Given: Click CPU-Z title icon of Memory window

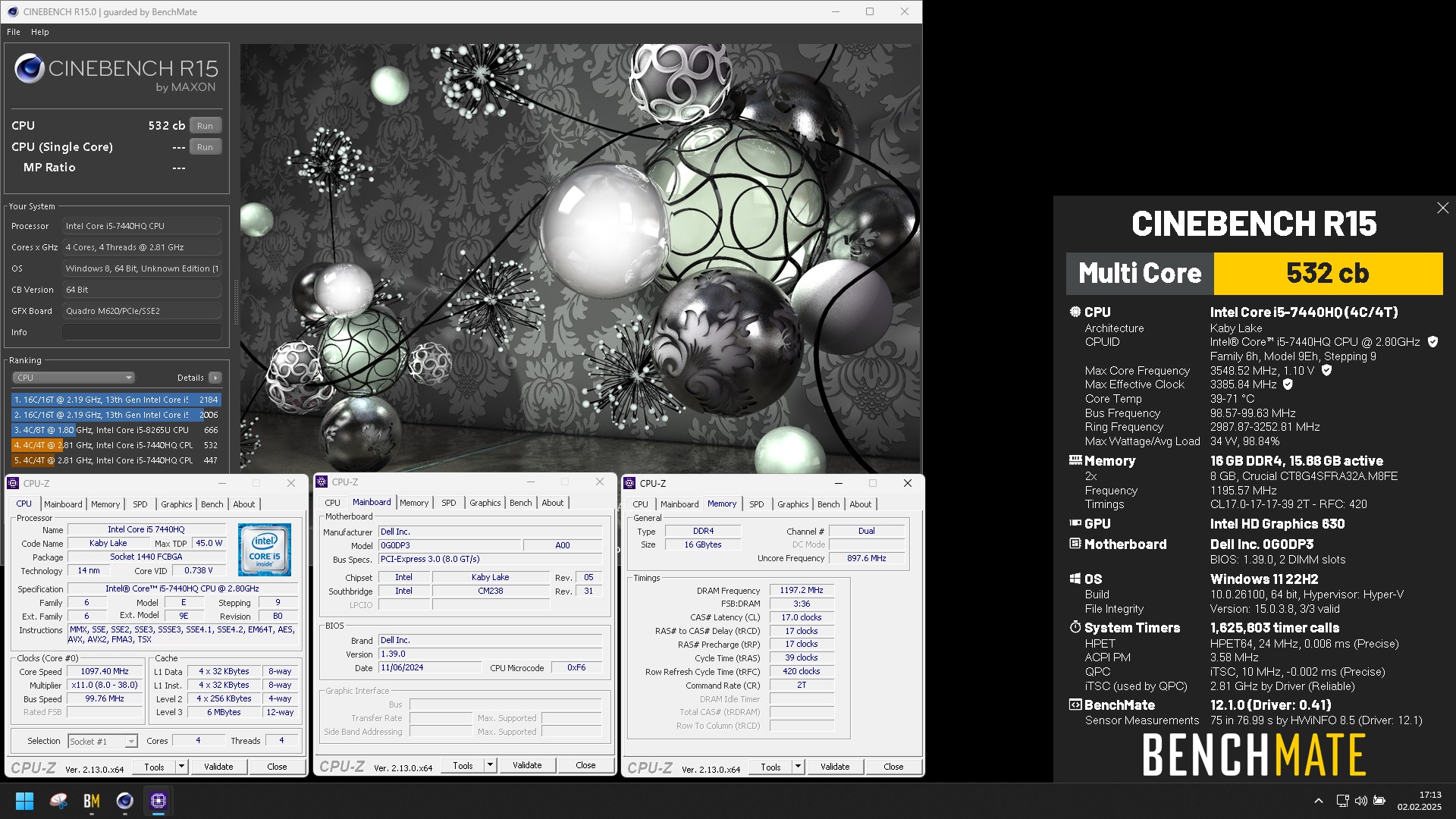Looking at the screenshot, I should tap(629, 483).
